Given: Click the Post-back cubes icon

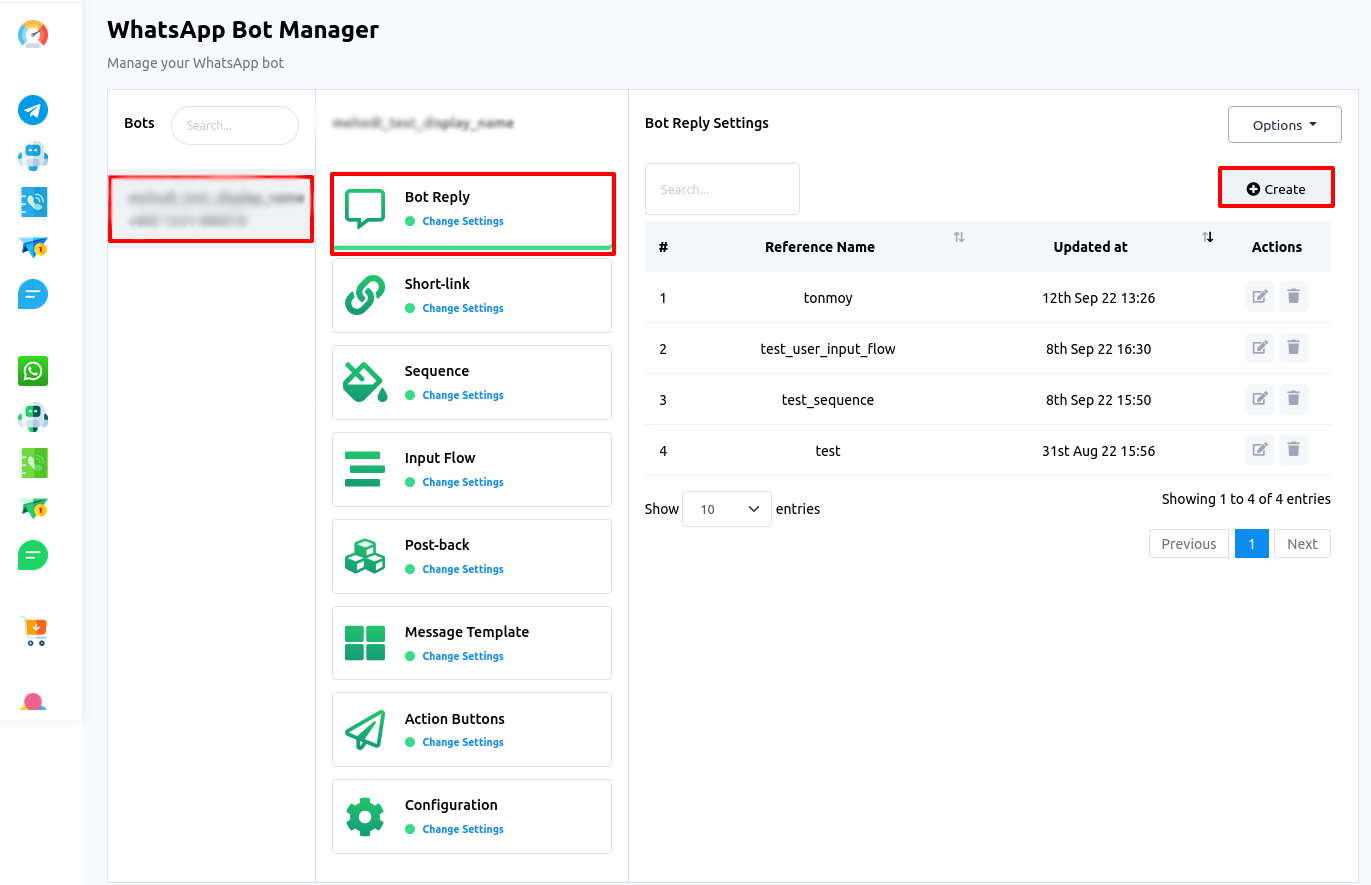Looking at the screenshot, I should pyautogui.click(x=365, y=556).
